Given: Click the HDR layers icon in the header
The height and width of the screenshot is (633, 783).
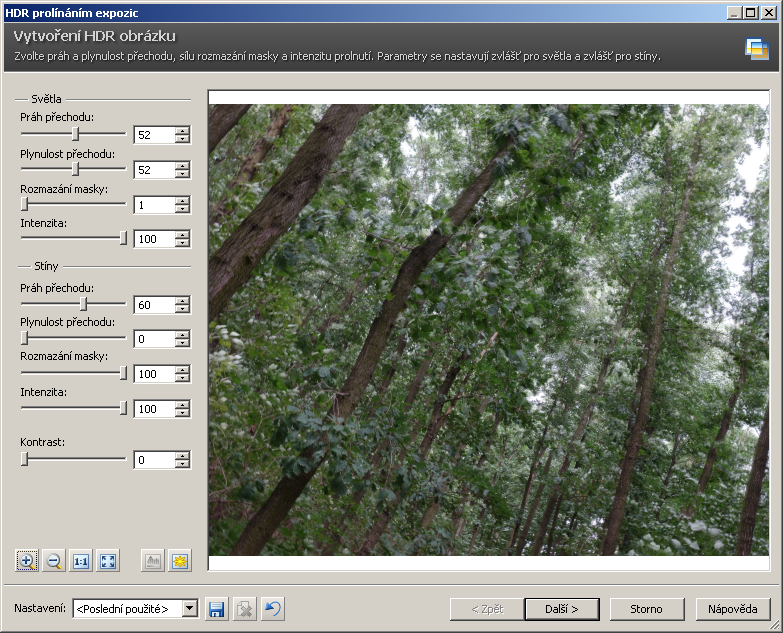Looking at the screenshot, I should click(x=757, y=49).
